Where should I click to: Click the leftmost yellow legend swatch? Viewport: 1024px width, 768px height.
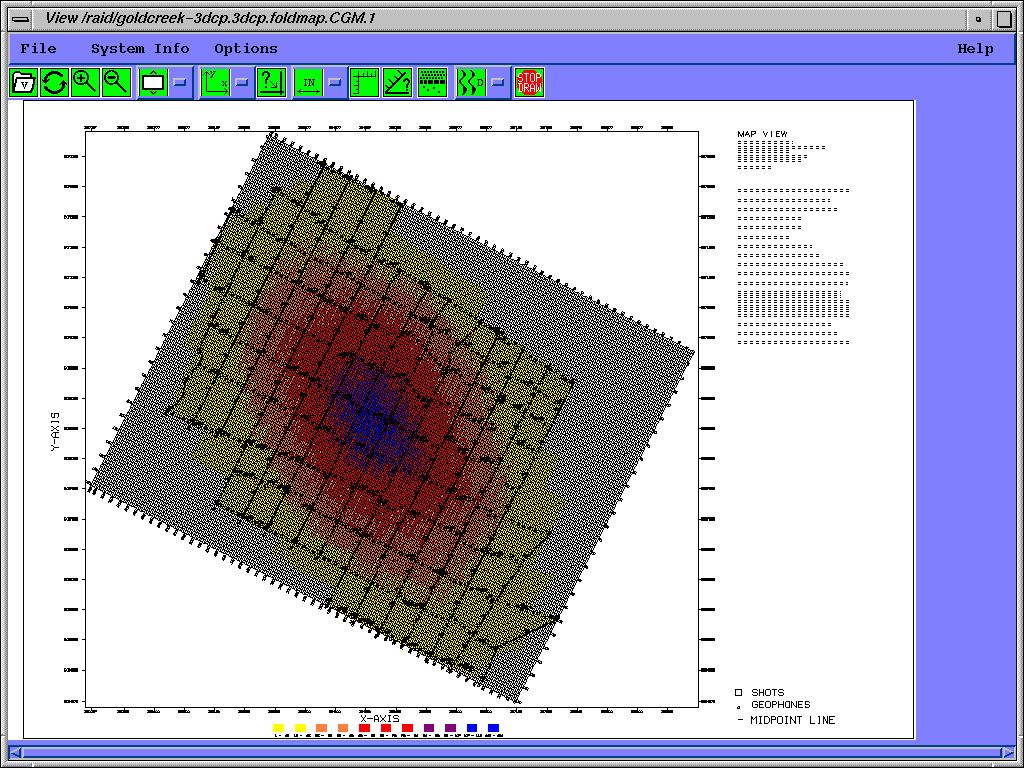(278, 728)
